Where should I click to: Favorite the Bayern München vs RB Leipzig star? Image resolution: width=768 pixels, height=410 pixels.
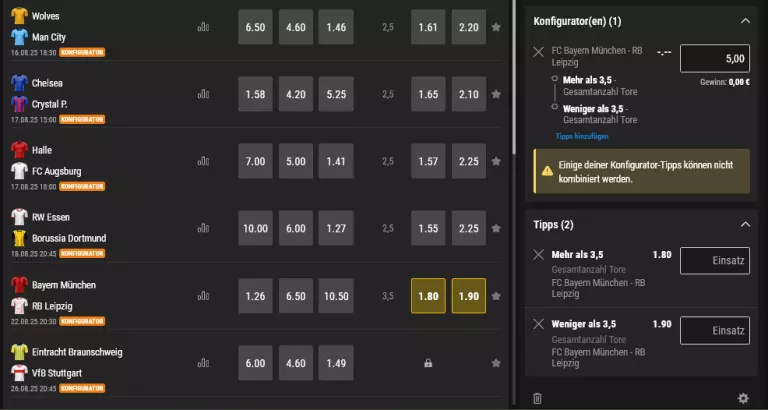coord(496,296)
